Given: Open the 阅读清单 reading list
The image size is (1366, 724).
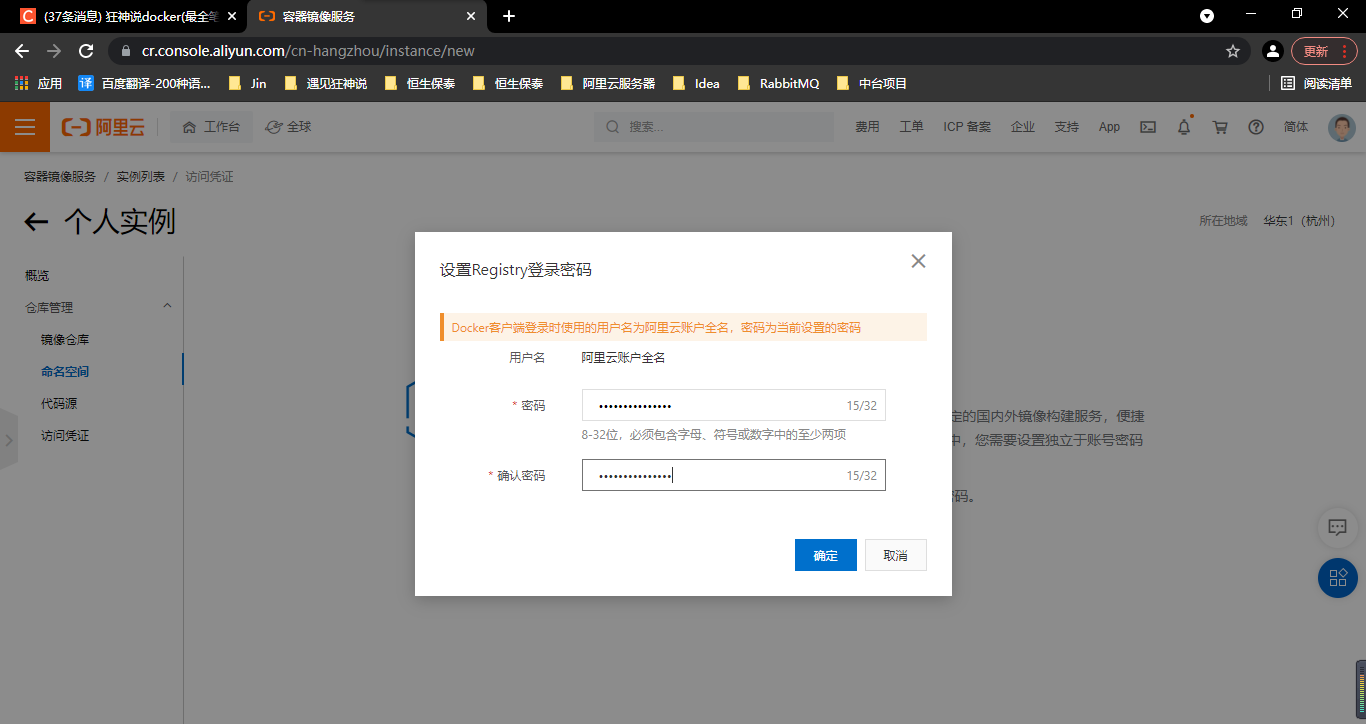Looking at the screenshot, I should [x=1316, y=83].
